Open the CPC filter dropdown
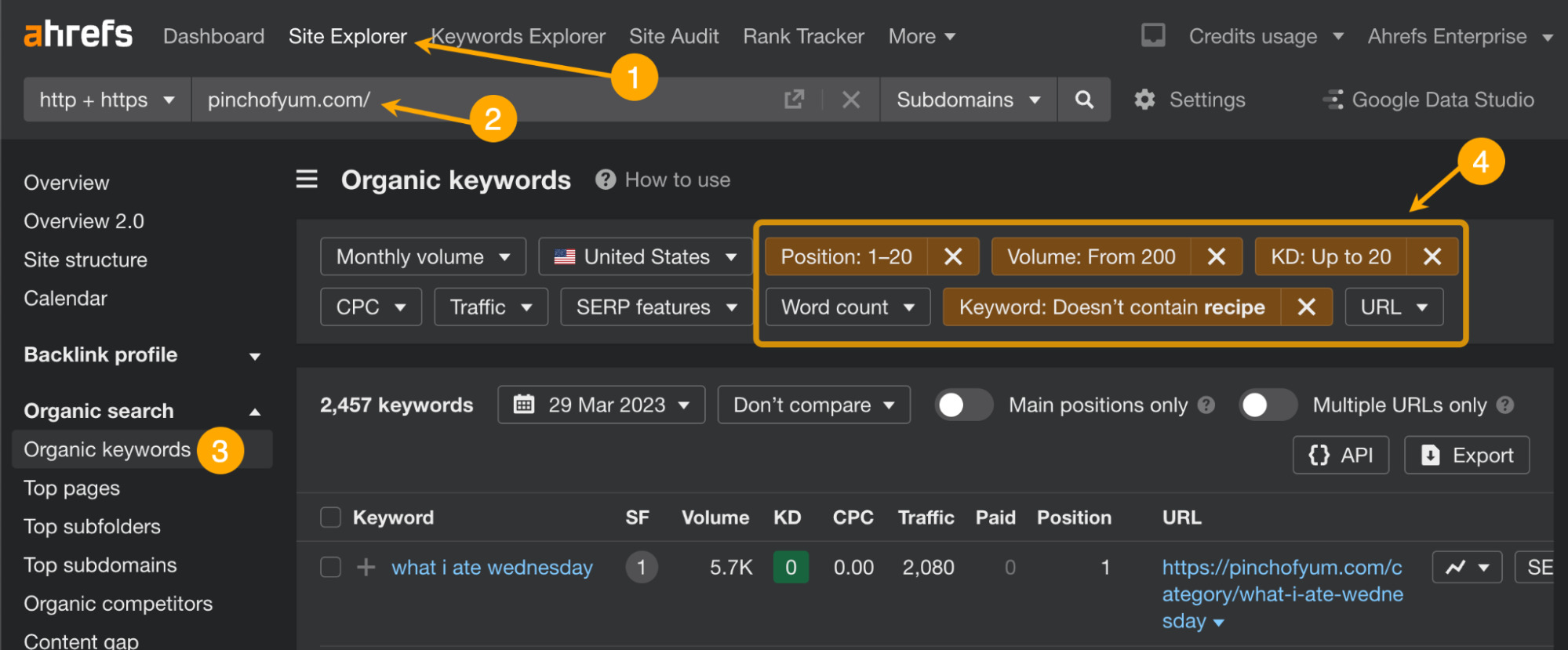Image resolution: width=1568 pixels, height=650 pixels. click(x=371, y=307)
